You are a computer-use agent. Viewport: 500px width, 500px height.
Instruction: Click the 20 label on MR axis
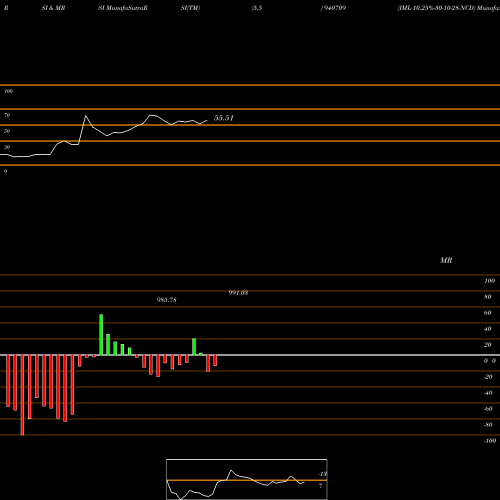pyautogui.click(x=488, y=345)
